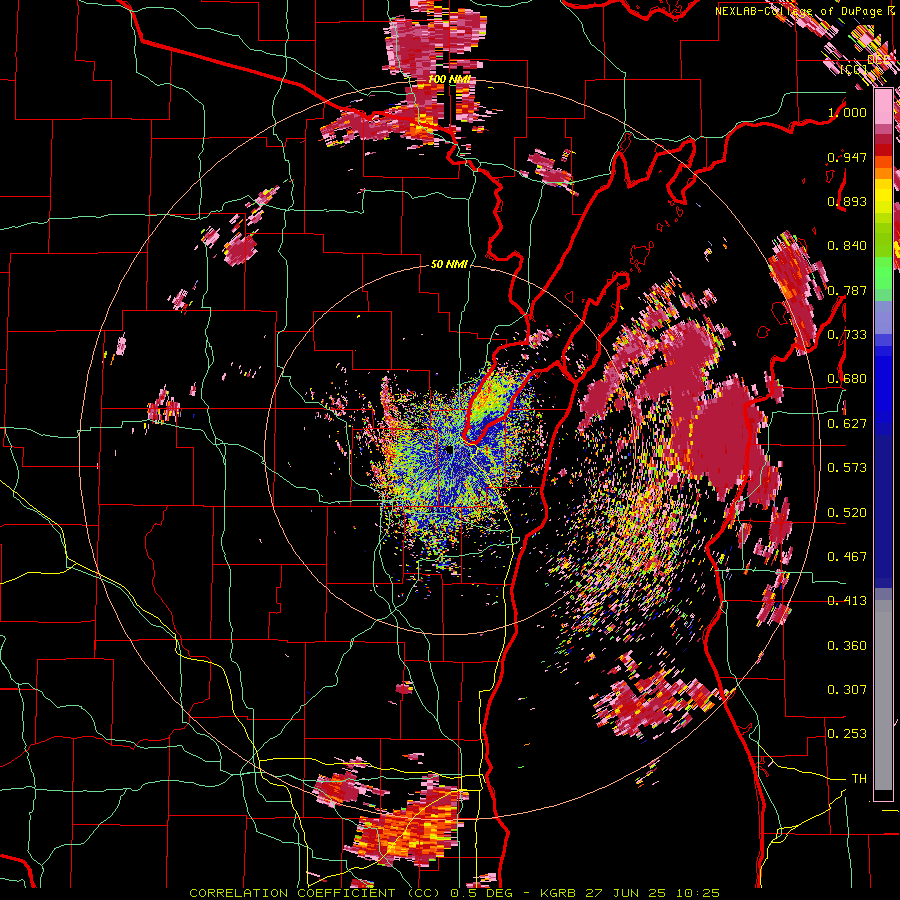Click the 0.360 legend value

point(847,646)
